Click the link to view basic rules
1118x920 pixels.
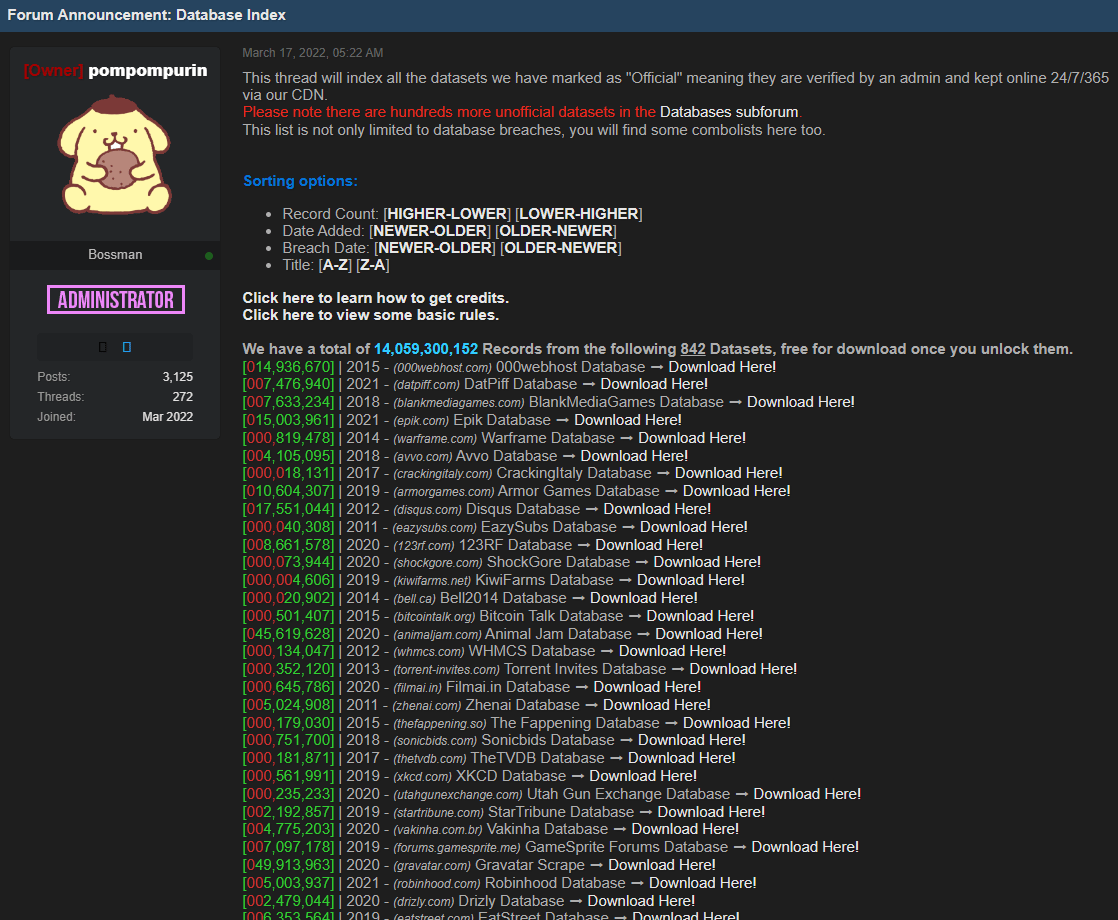[370, 315]
